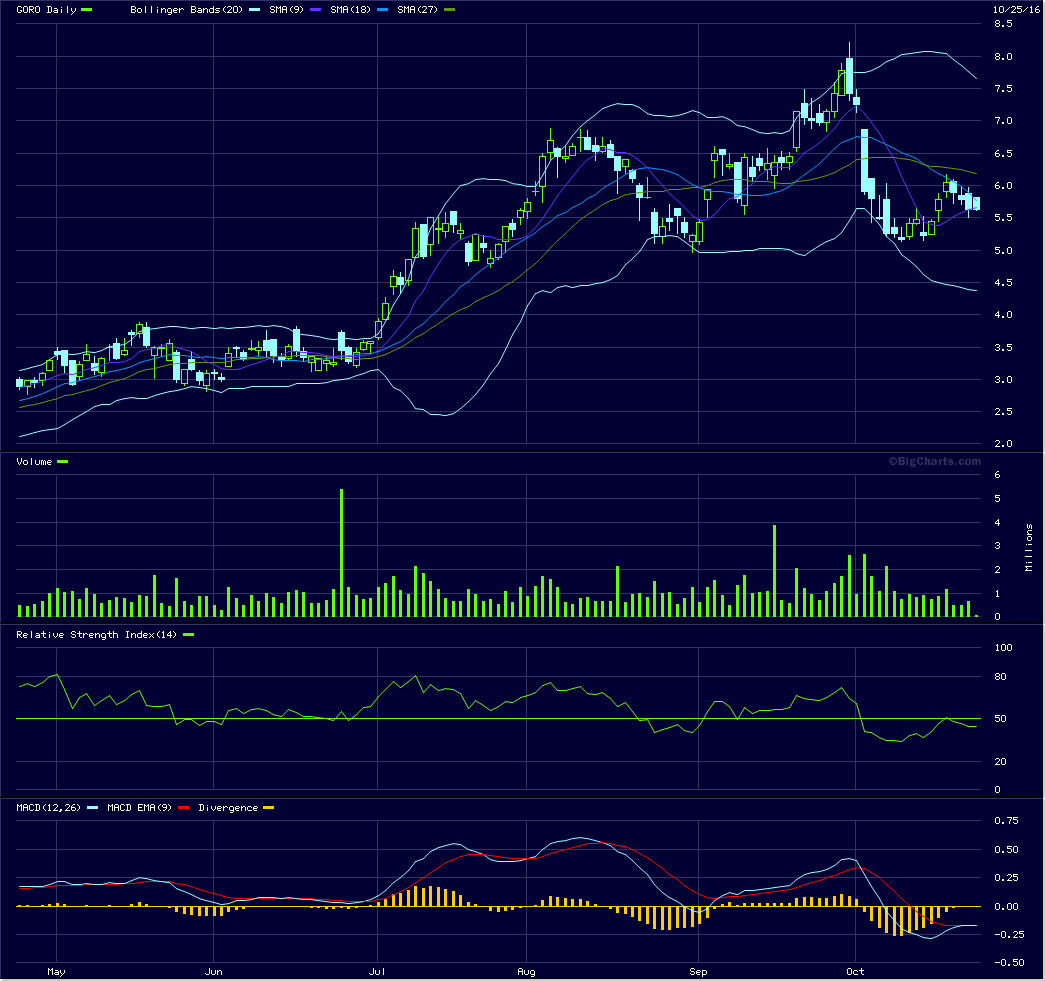This screenshot has height=981, width=1045.
Task: Click the SMA(9) legend label
Action: [286, 9]
